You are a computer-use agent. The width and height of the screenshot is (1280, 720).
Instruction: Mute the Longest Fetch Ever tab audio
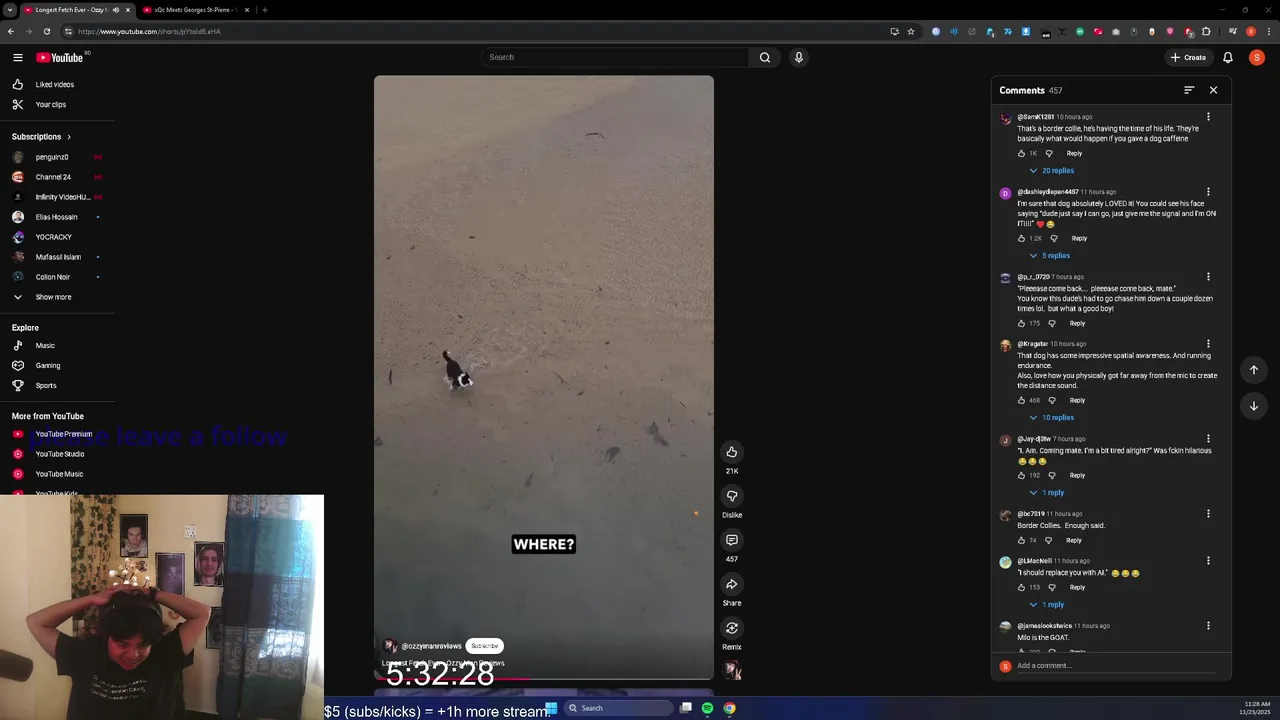click(x=116, y=10)
